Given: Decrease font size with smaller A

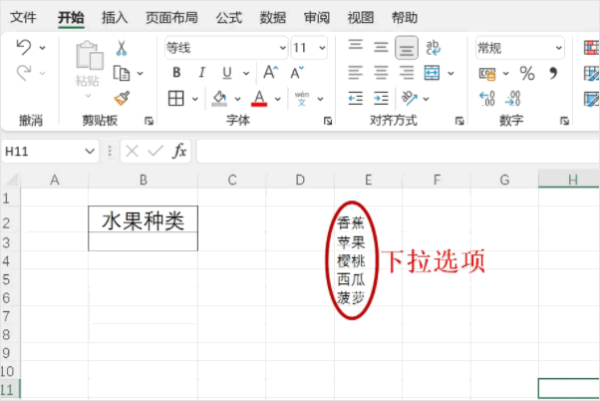Looking at the screenshot, I should pos(297,72).
